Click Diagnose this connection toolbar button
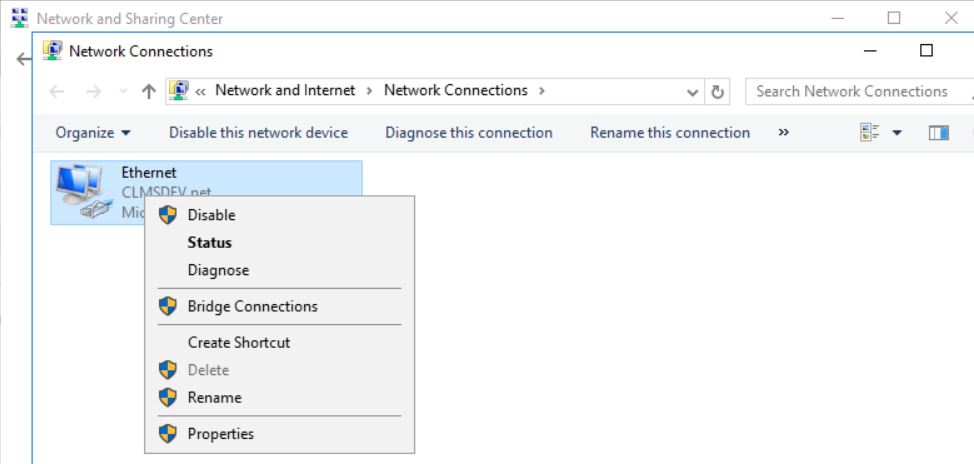The image size is (974, 464). [468, 133]
